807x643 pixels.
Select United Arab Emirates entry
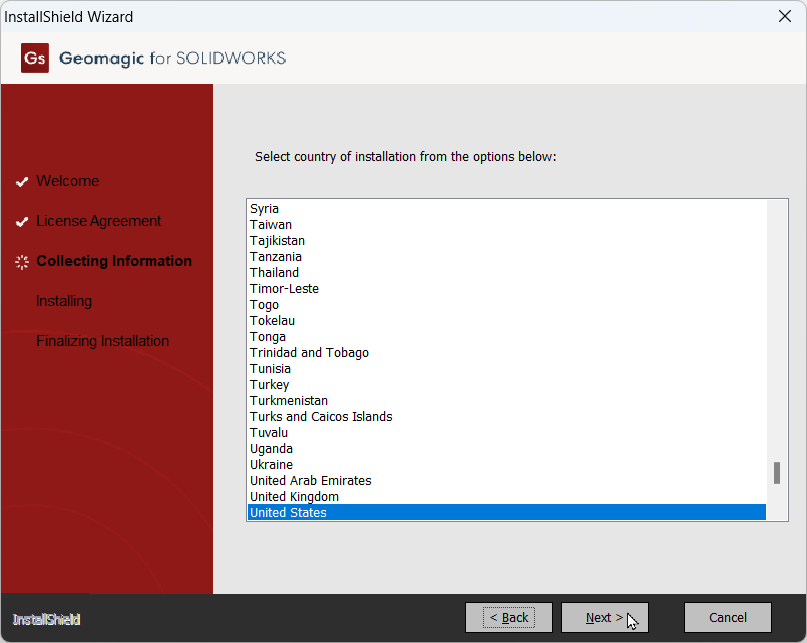pos(506,480)
